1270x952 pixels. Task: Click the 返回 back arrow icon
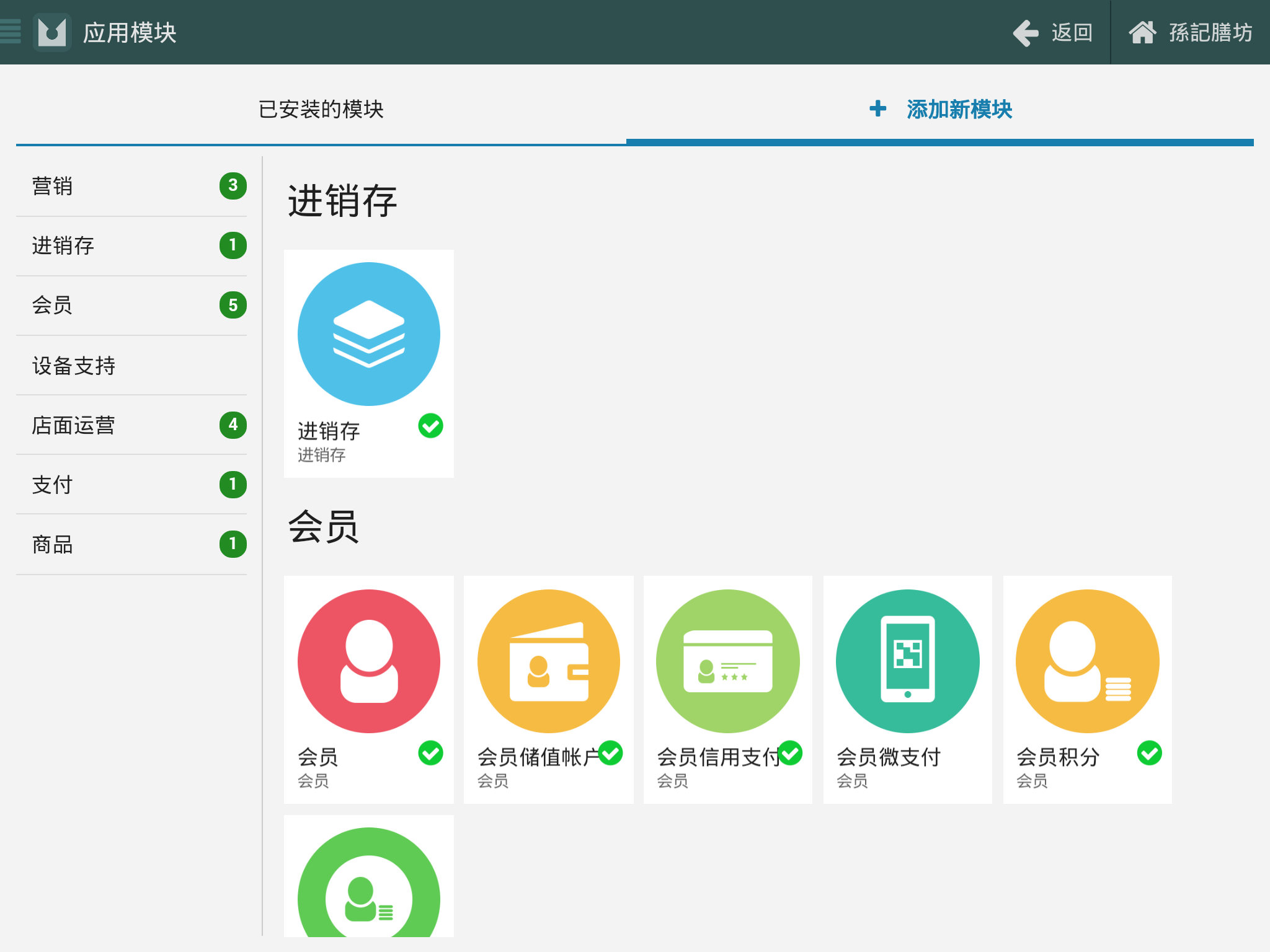tap(1026, 33)
